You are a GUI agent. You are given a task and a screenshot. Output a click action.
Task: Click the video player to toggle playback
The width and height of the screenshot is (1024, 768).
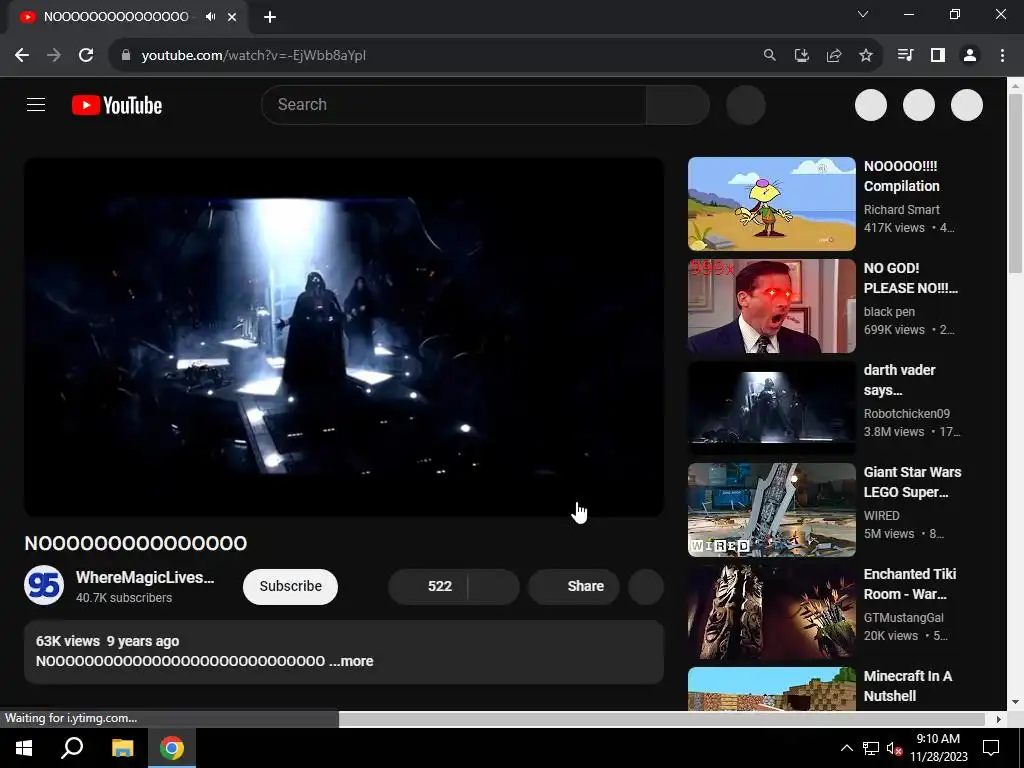[344, 336]
